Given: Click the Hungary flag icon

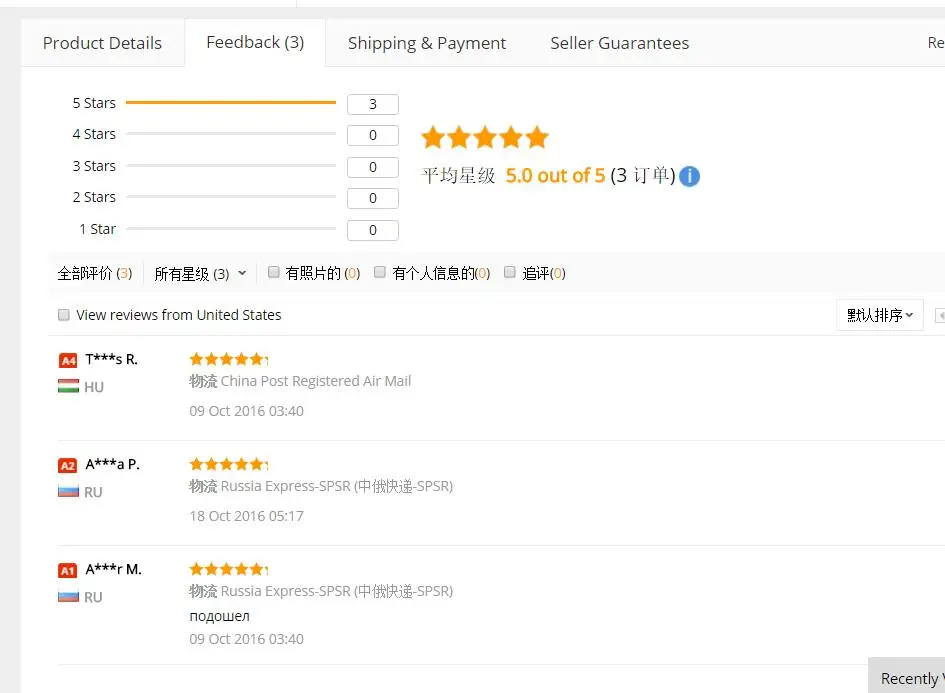Looking at the screenshot, I should click(68, 386).
